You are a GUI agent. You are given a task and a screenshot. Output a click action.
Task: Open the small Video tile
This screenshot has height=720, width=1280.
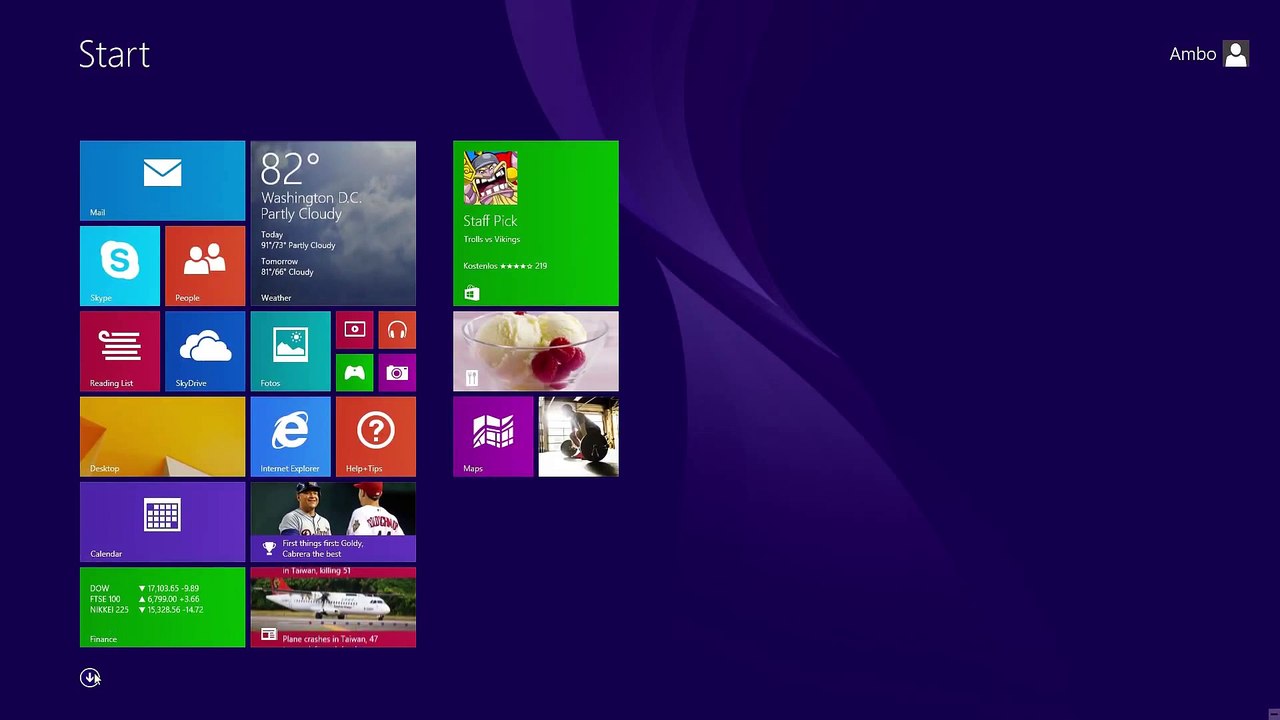pyautogui.click(x=354, y=330)
